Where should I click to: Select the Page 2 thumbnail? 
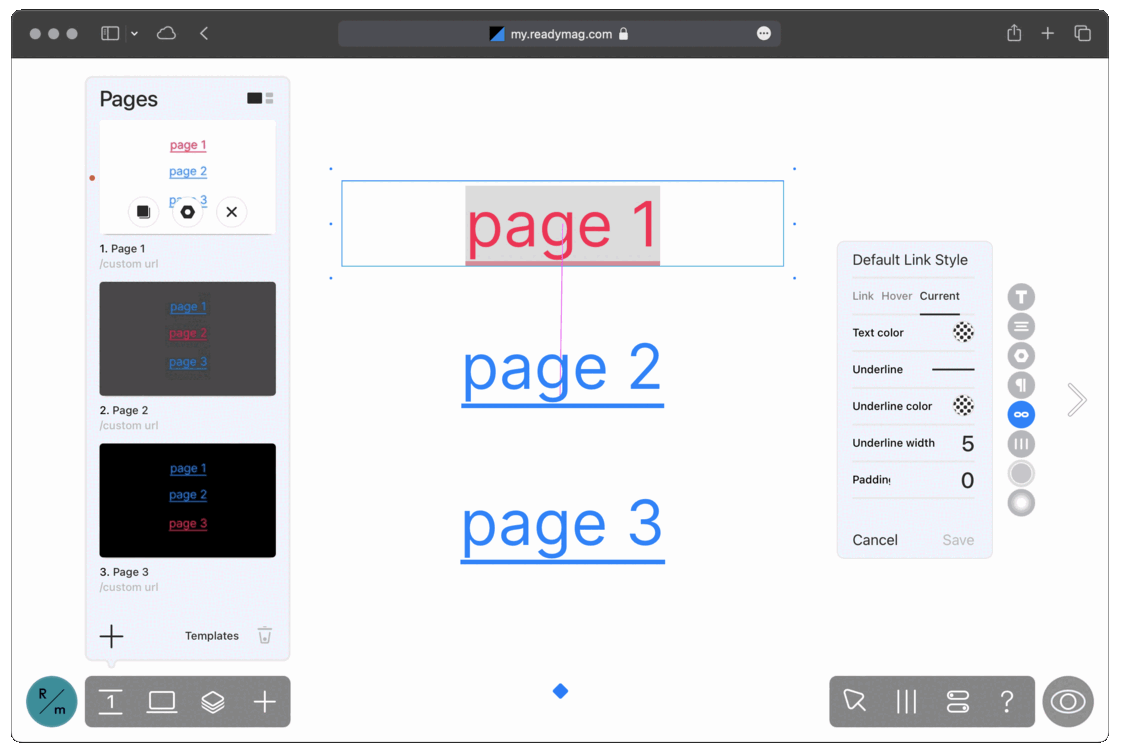click(187, 339)
